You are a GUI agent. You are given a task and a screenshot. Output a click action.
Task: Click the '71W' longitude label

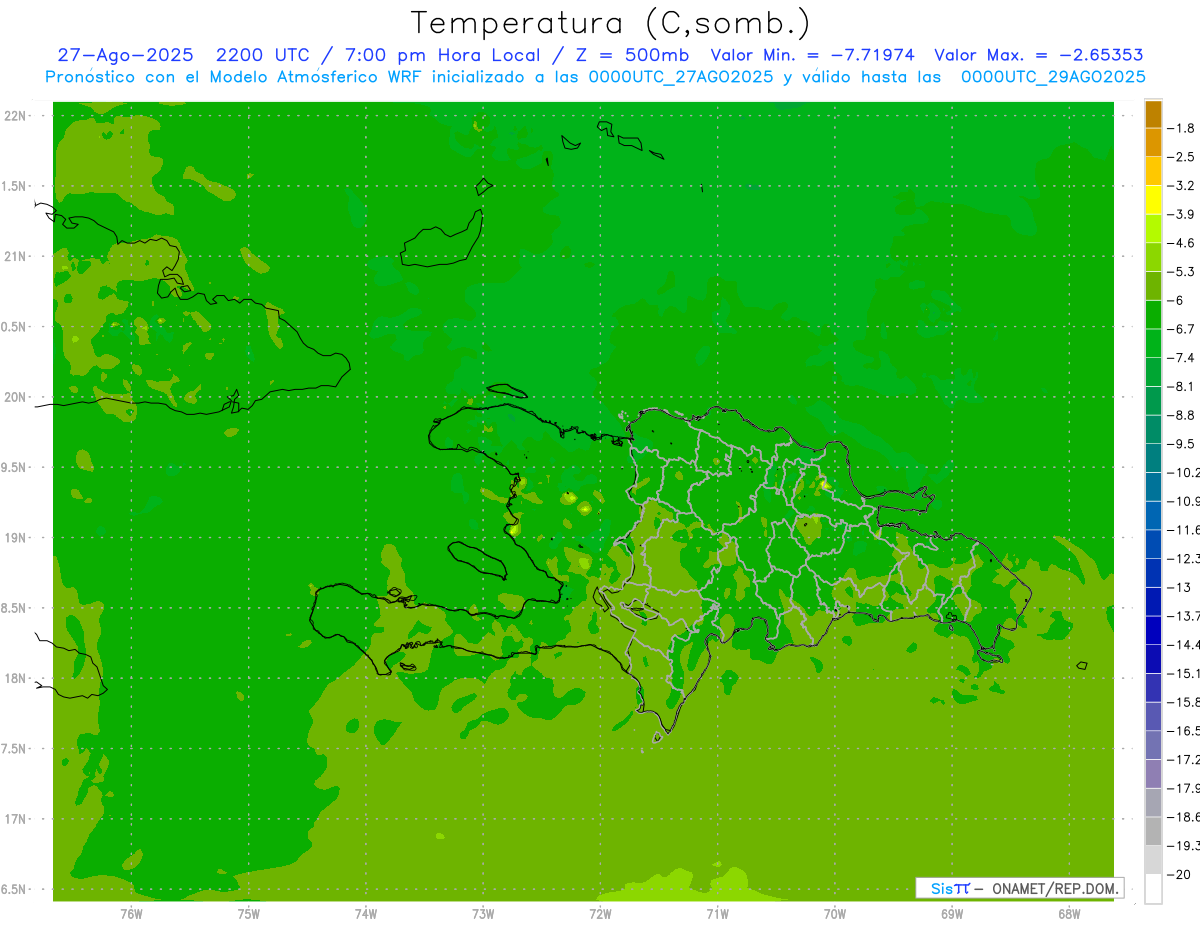pos(717,913)
